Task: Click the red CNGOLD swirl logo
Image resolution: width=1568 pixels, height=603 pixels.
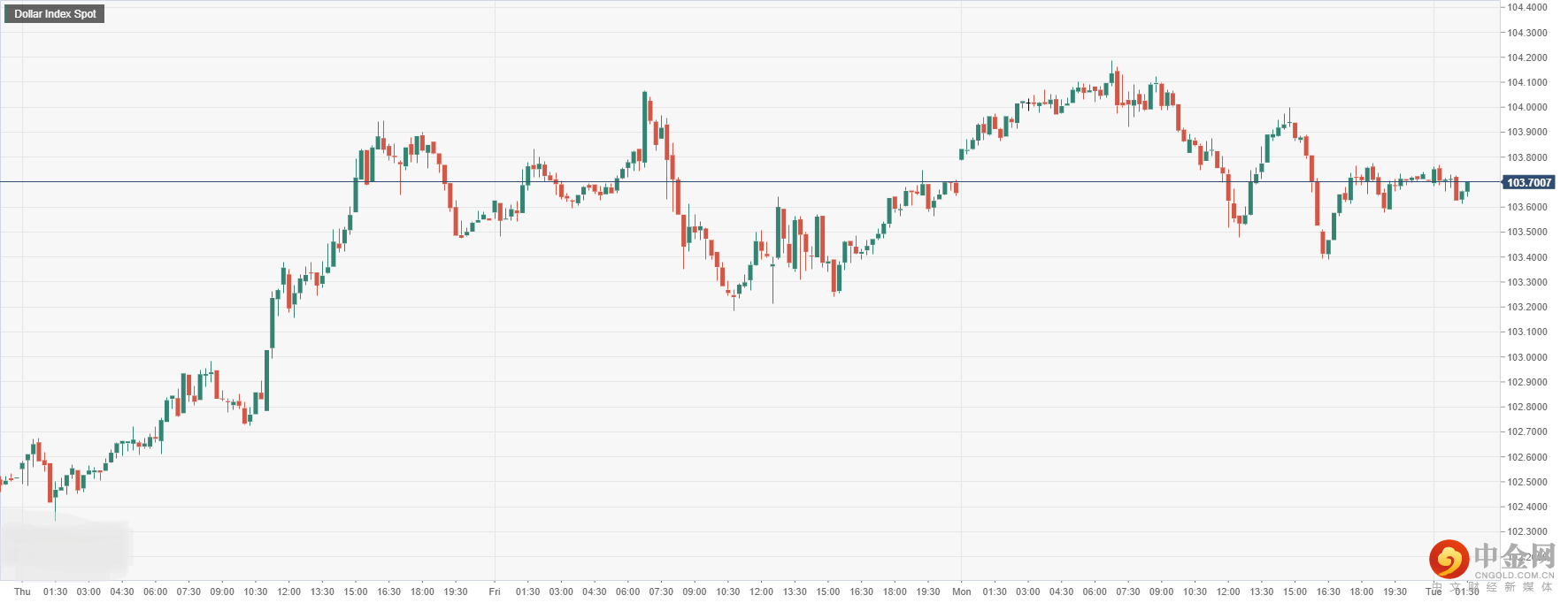Action: click(x=1449, y=558)
